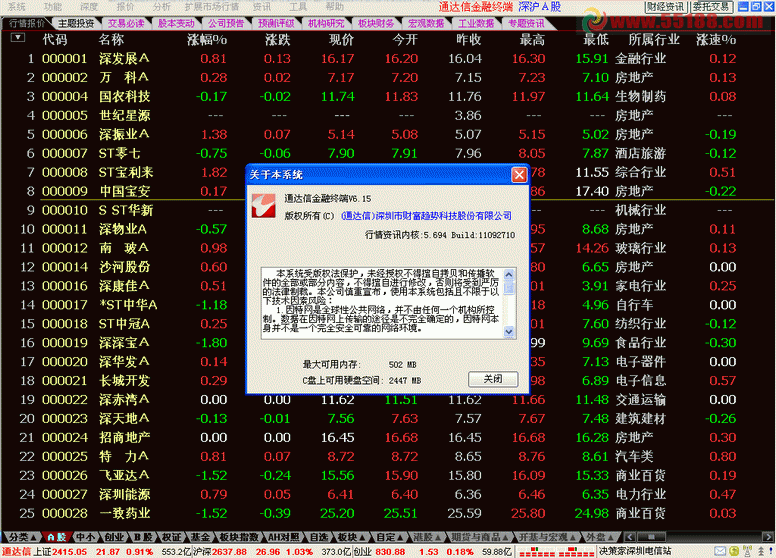The width and height of the screenshot is (776, 558).
Task: Expand the 期货与商品 bottom tab menu
Action: [478, 537]
